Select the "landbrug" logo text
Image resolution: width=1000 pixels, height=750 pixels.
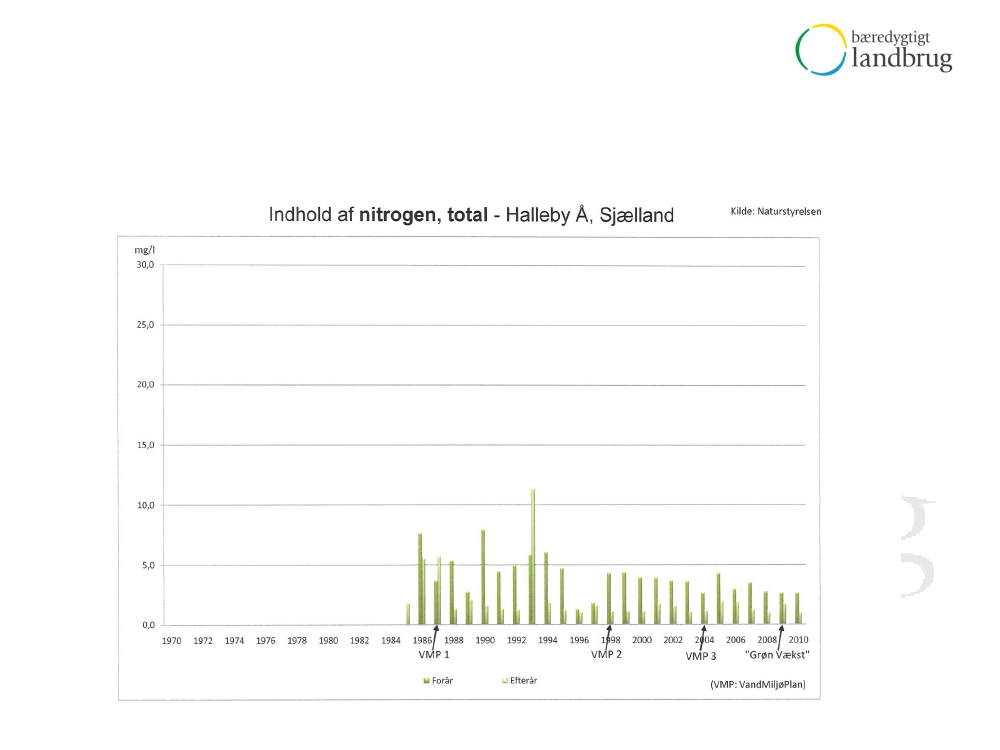pos(902,60)
